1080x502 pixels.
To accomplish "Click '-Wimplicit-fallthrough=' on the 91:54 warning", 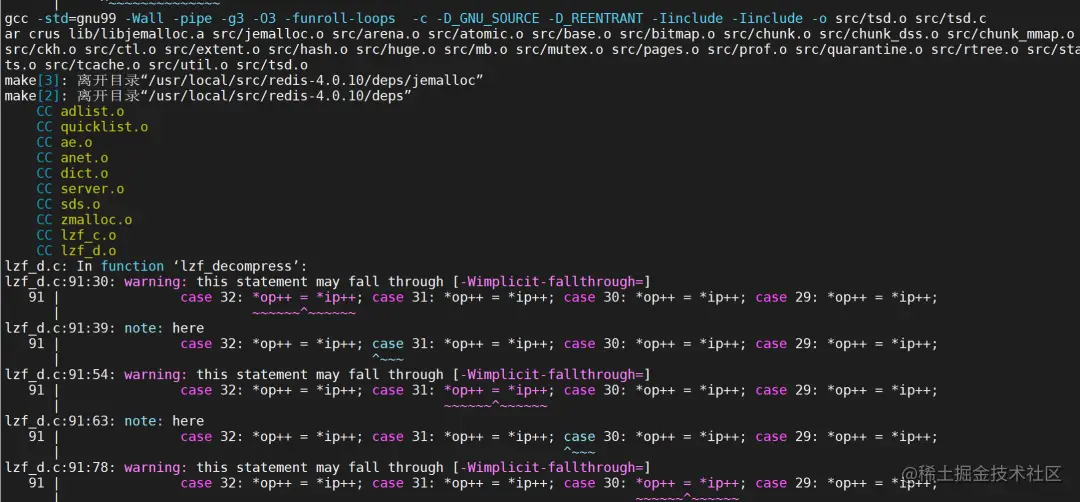I will click(x=552, y=375).
